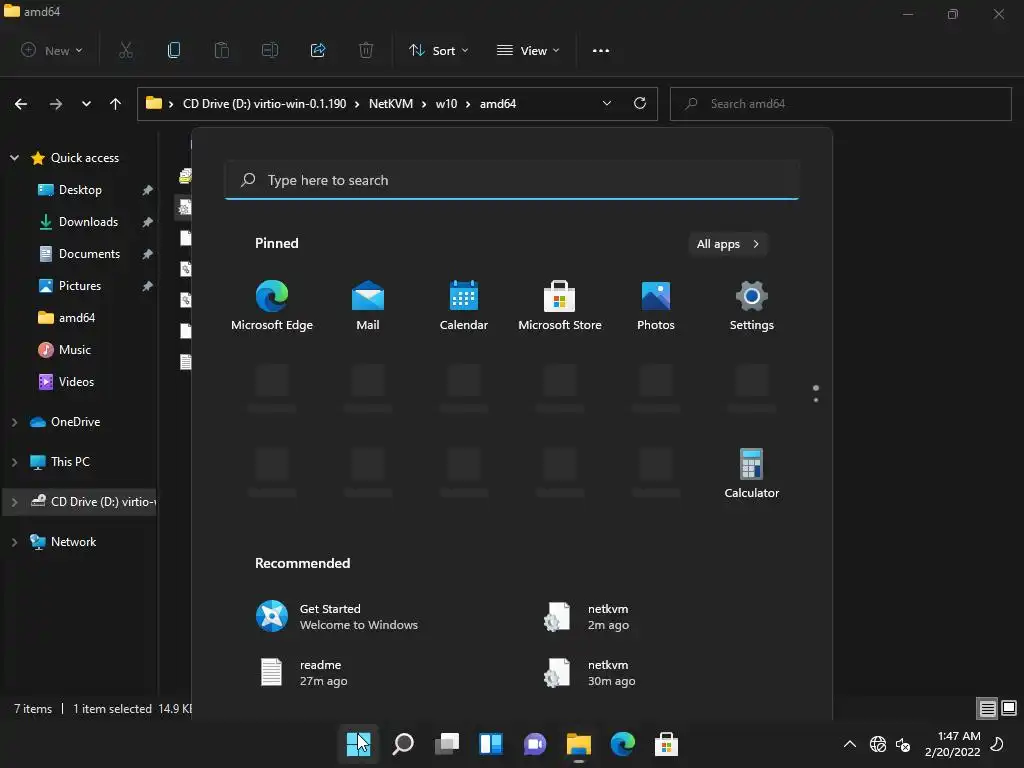Open the New dropdown in Explorer

pyautogui.click(x=52, y=50)
